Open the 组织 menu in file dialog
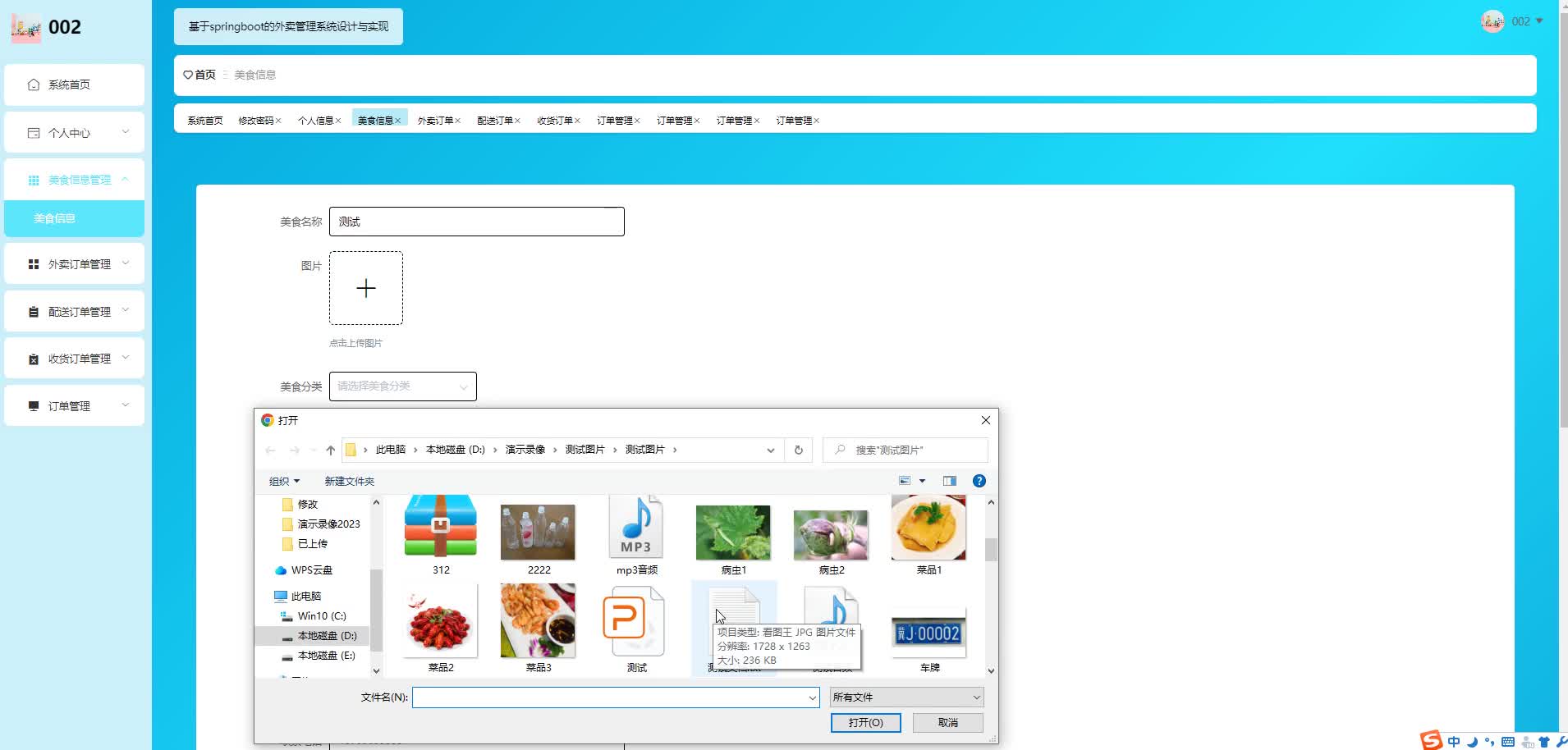 (284, 481)
